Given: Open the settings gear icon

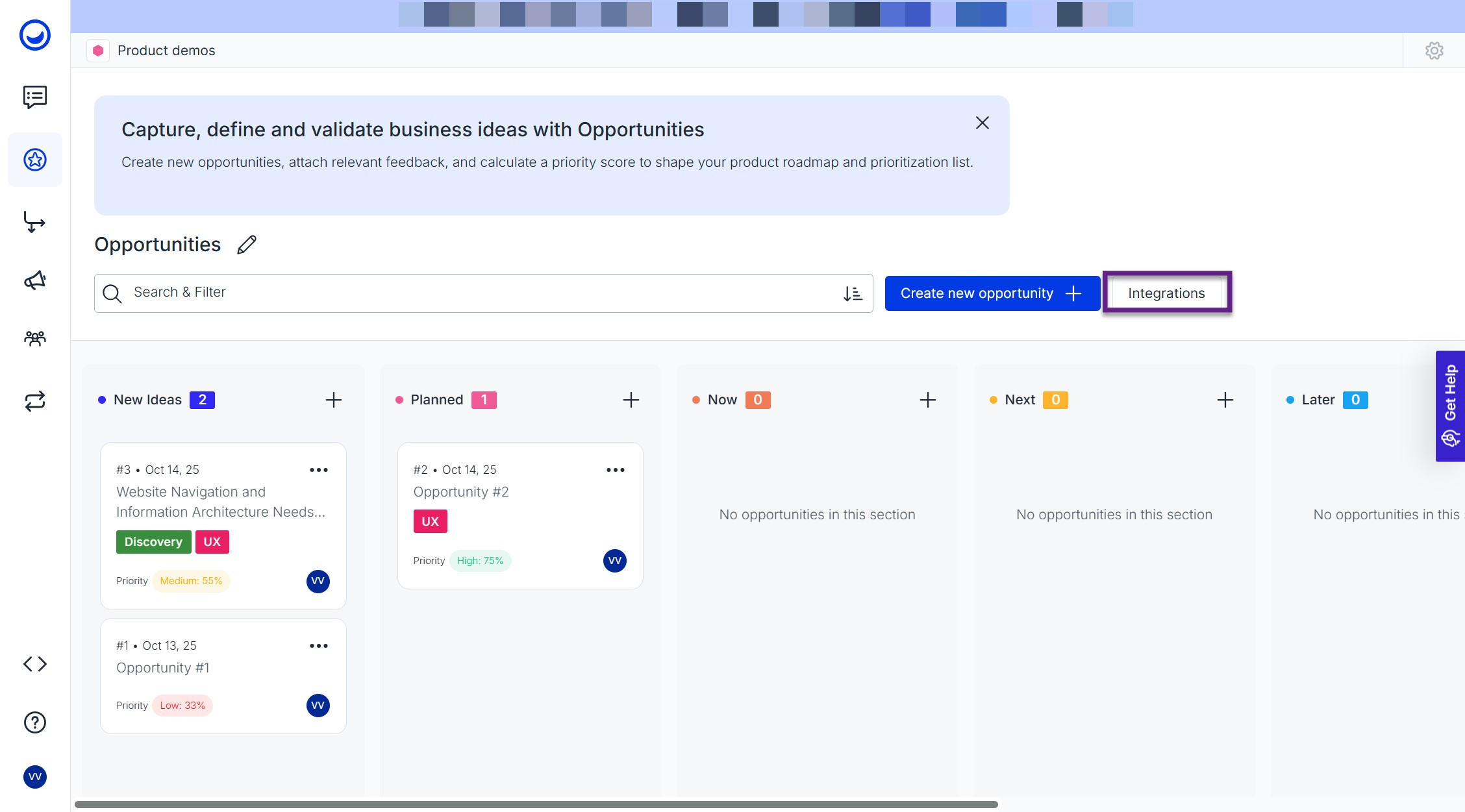Looking at the screenshot, I should pos(1434,51).
